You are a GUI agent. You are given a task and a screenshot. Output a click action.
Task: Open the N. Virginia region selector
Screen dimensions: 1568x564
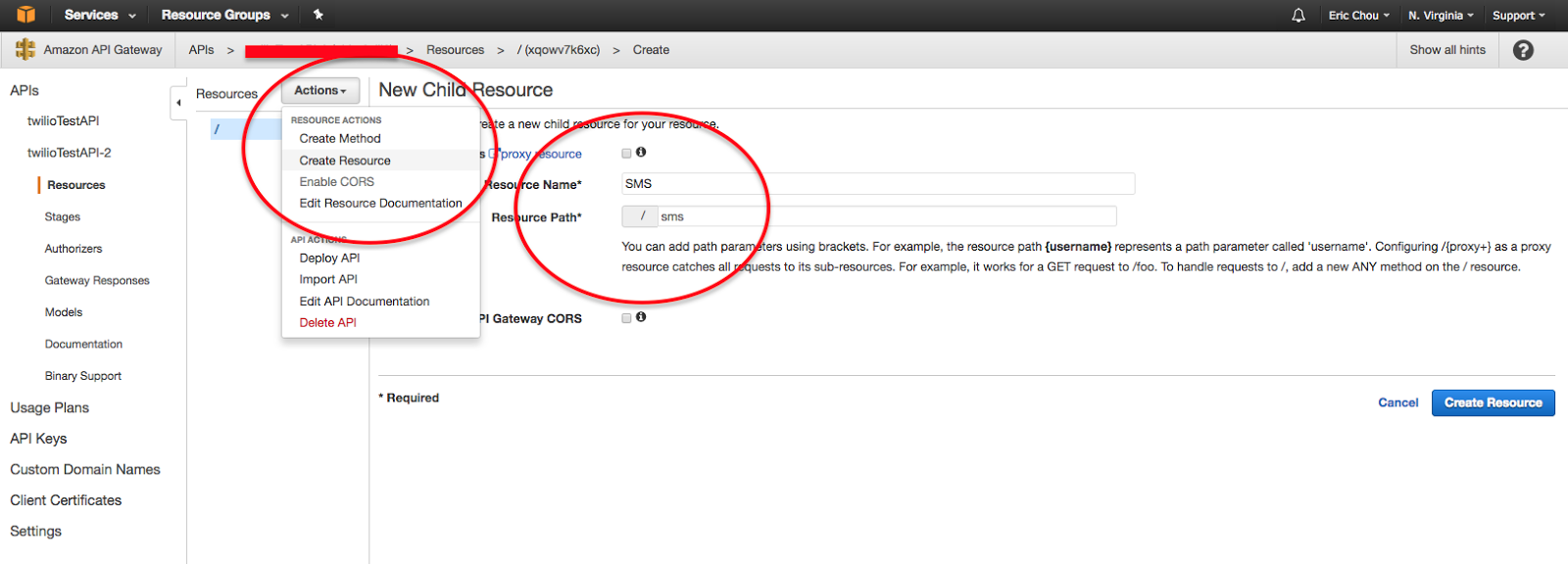pos(1441,16)
